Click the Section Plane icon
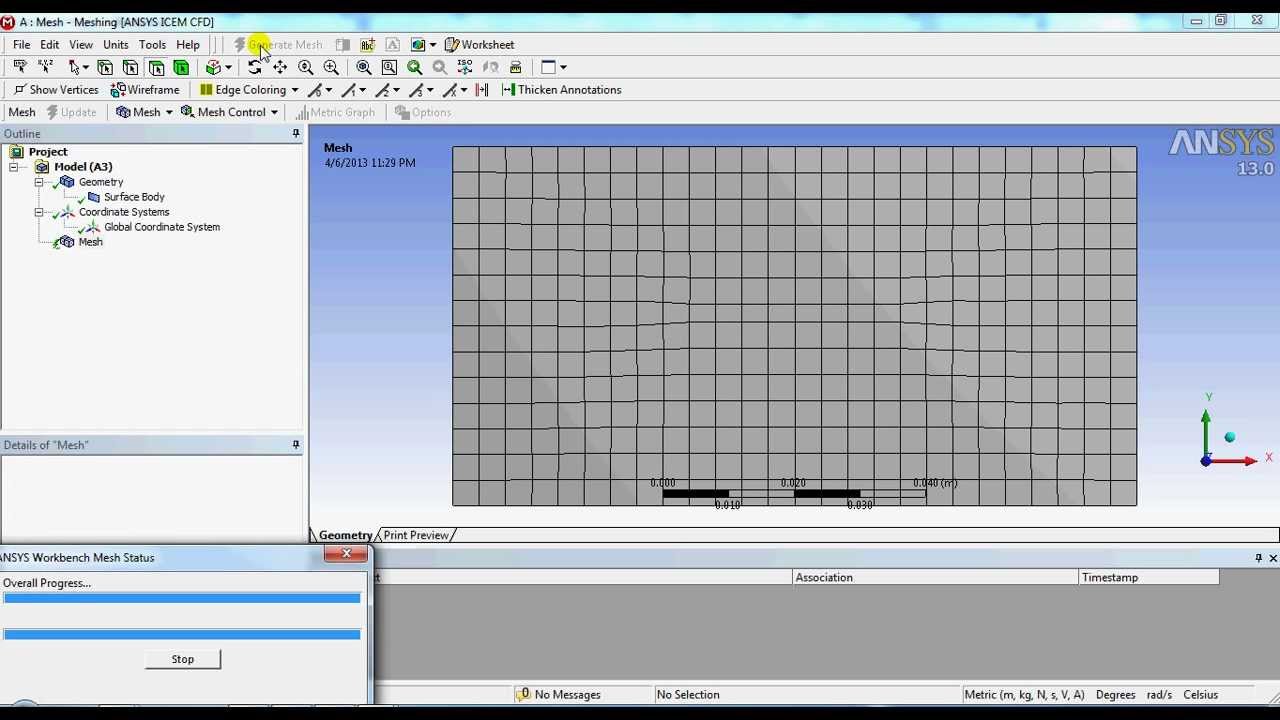This screenshot has height=720, width=1280. pyautogui.click(x=343, y=45)
